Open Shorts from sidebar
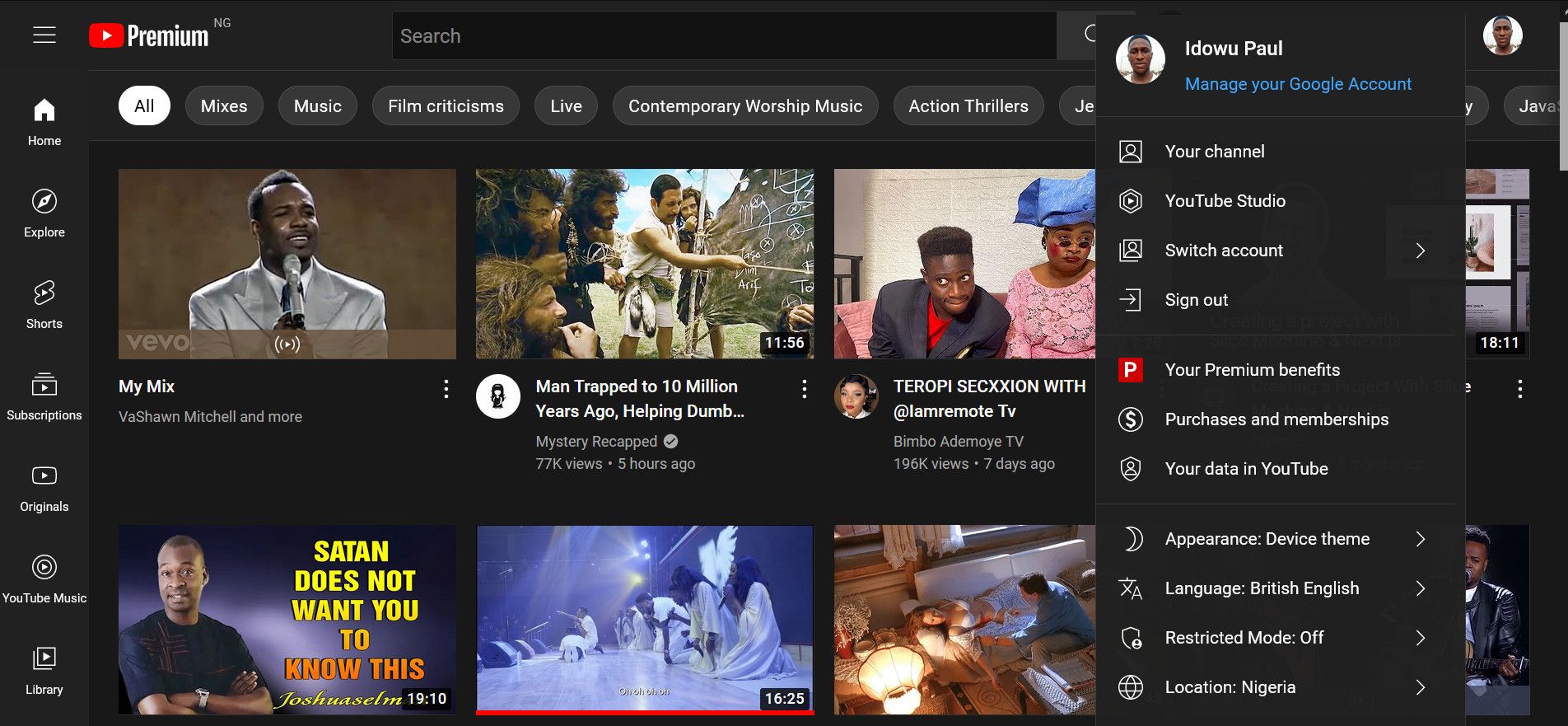Image resolution: width=1568 pixels, height=726 pixels. point(44,305)
